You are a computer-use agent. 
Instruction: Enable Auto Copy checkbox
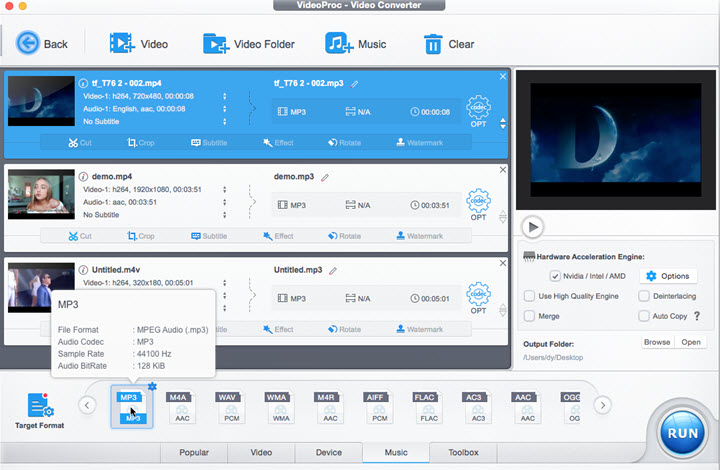644,316
